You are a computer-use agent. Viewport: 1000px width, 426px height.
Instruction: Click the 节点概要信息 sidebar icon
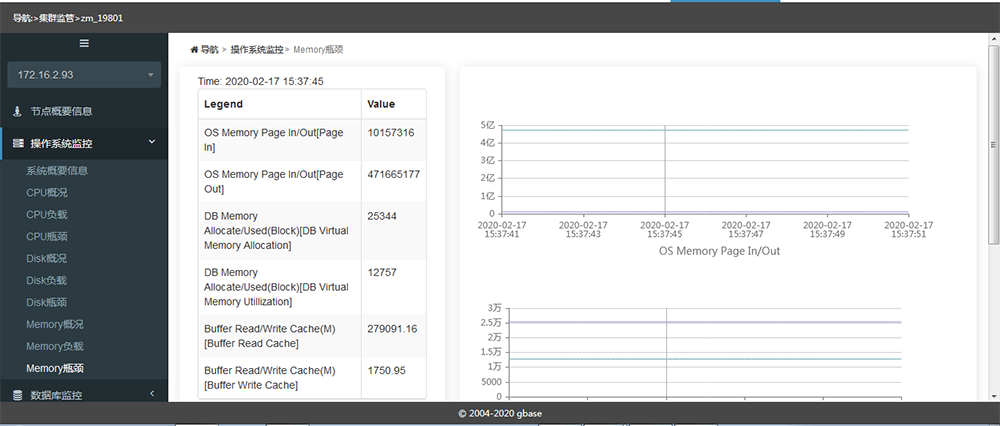click(x=18, y=112)
